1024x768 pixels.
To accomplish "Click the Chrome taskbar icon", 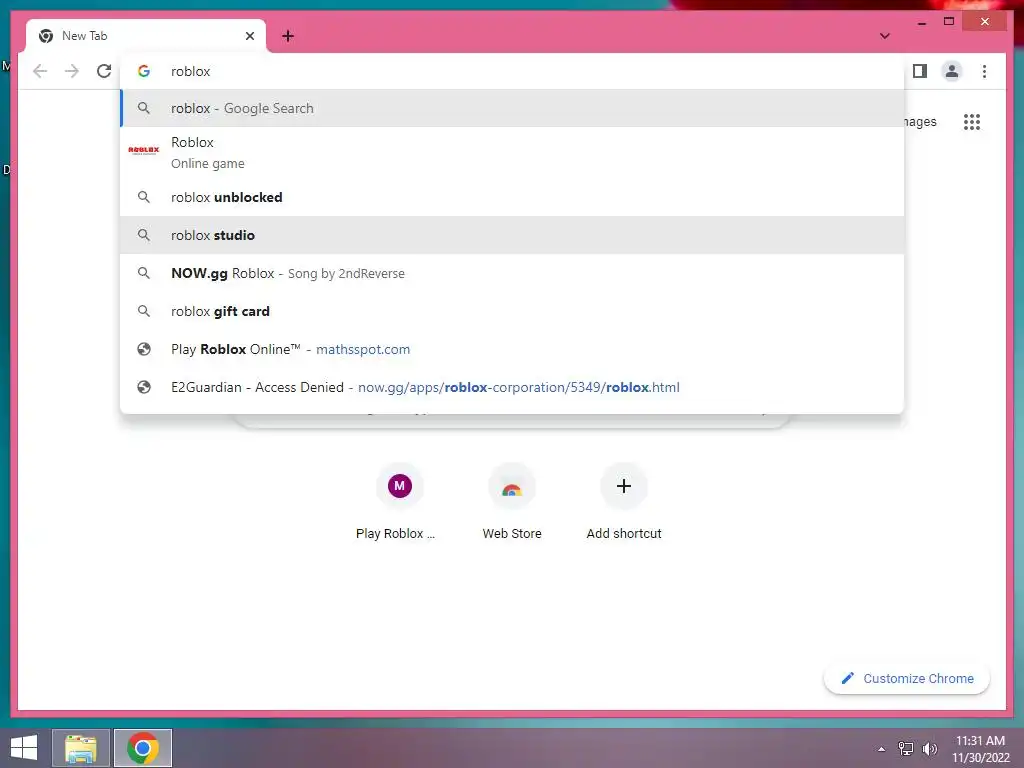I will pyautogui.click(x=143, y=748).
